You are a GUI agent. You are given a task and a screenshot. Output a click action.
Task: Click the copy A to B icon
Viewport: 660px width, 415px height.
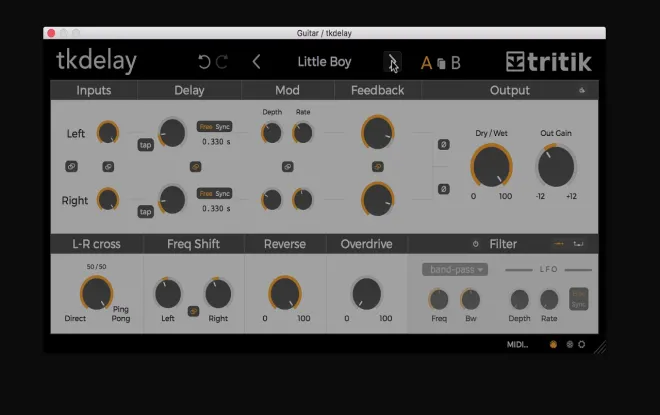(x=441, y=64)
